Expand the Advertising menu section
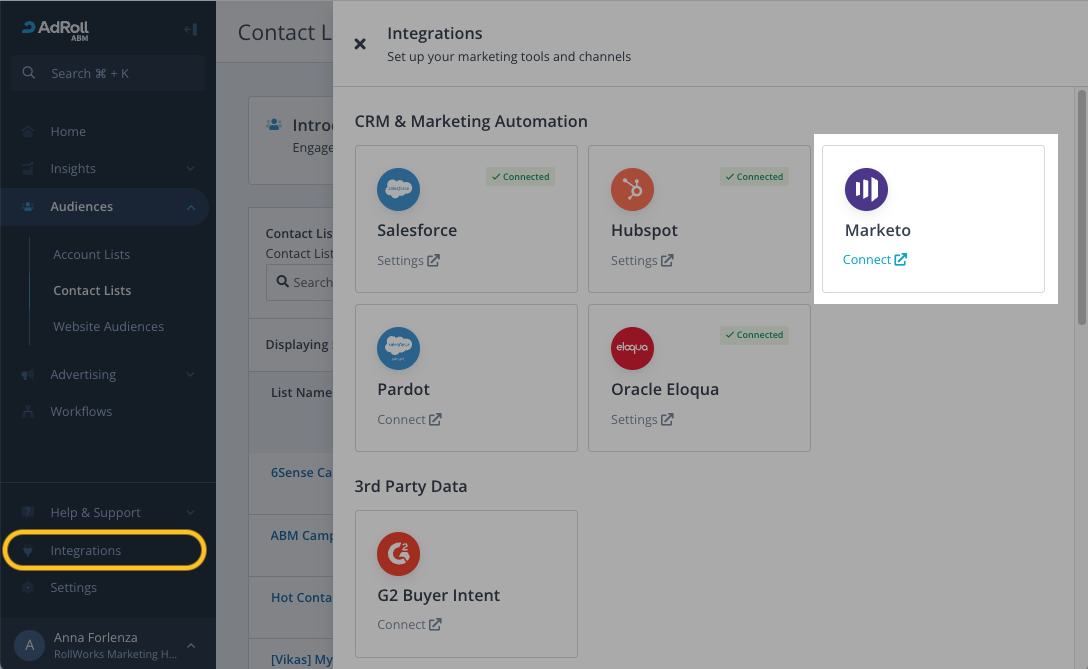The width and height of the screenshot is (1088, 669). coord(190,375)
